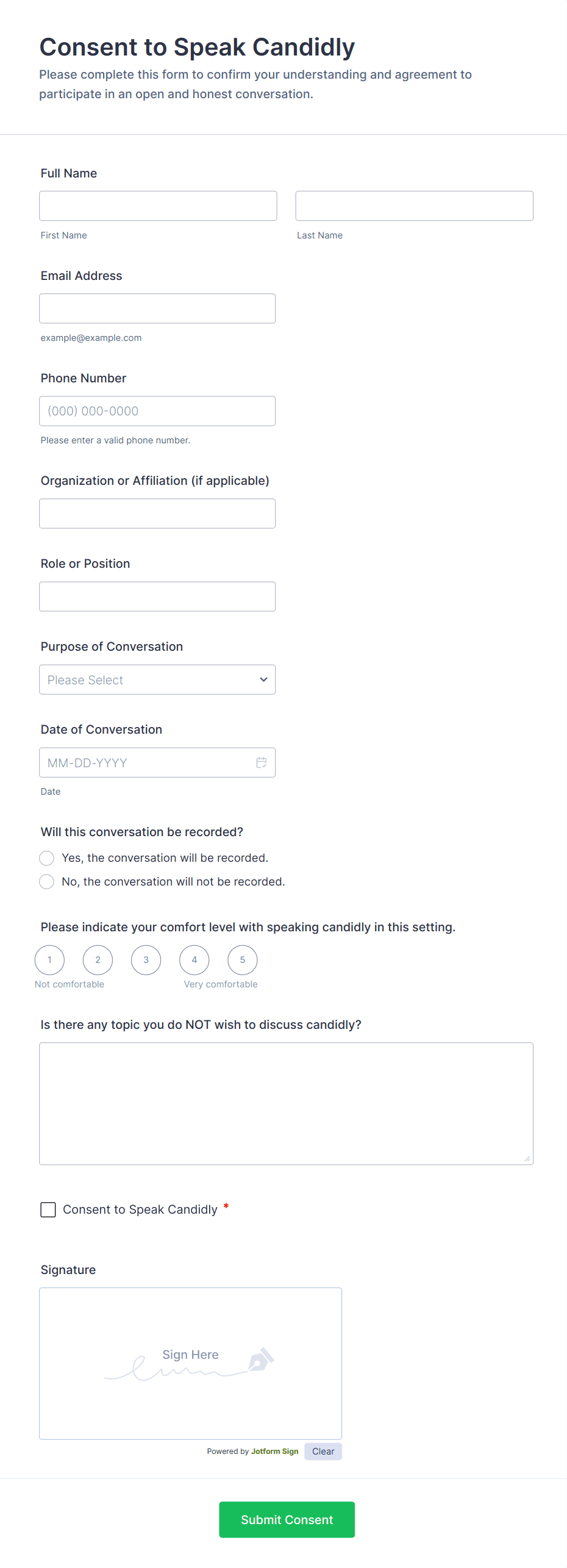Image resolution: width=567 pixels, height=1568 pixels.
Task: Select No, conversation will not be recorded
Action: 47,882
